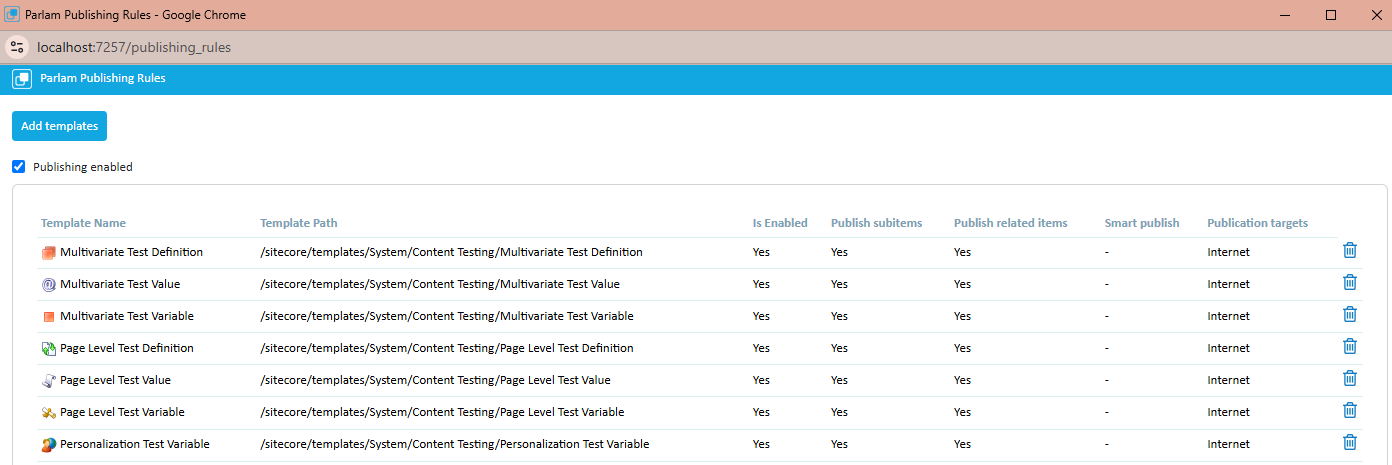
Task: Delete the Personalization Test Variable rule
Action: pyautogui.click(x=1349, y=443)
